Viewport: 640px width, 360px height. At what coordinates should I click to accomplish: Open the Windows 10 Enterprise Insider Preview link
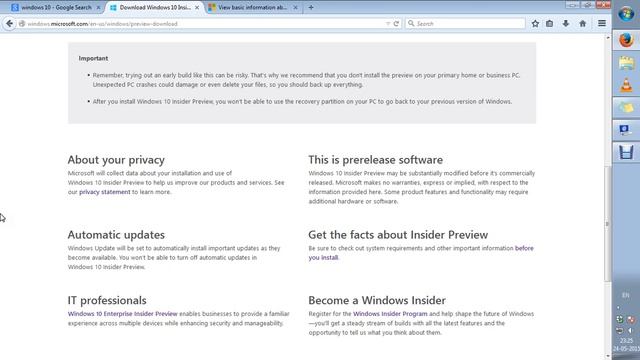point(122,314)
